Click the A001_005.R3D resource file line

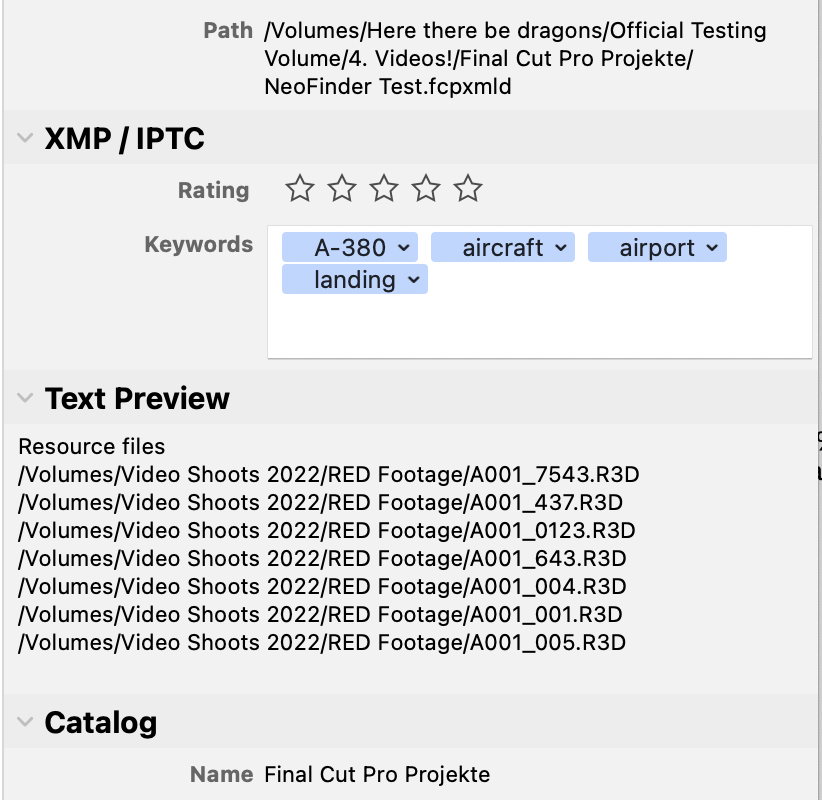point(322,643)
